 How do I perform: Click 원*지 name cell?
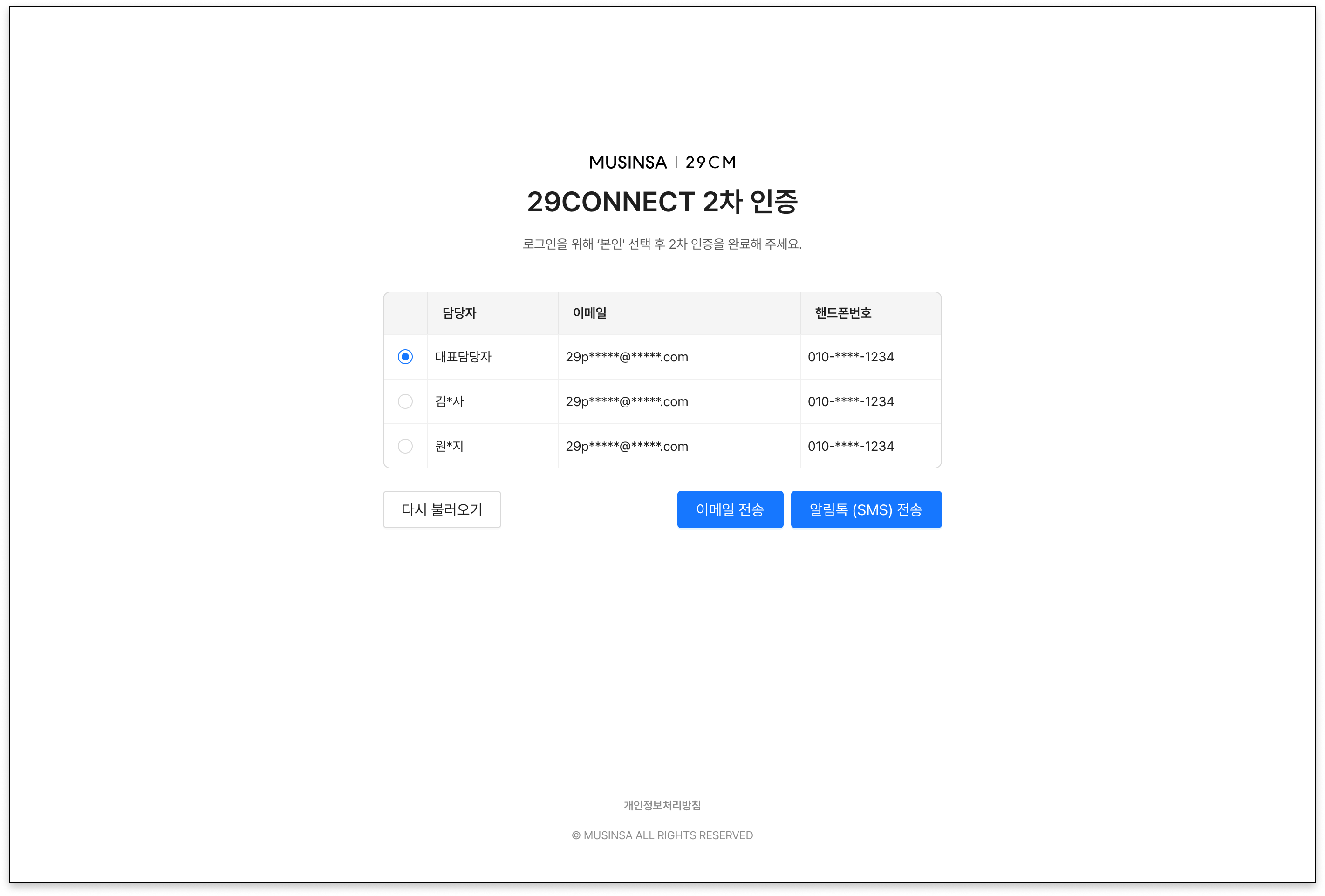point(449,446)
